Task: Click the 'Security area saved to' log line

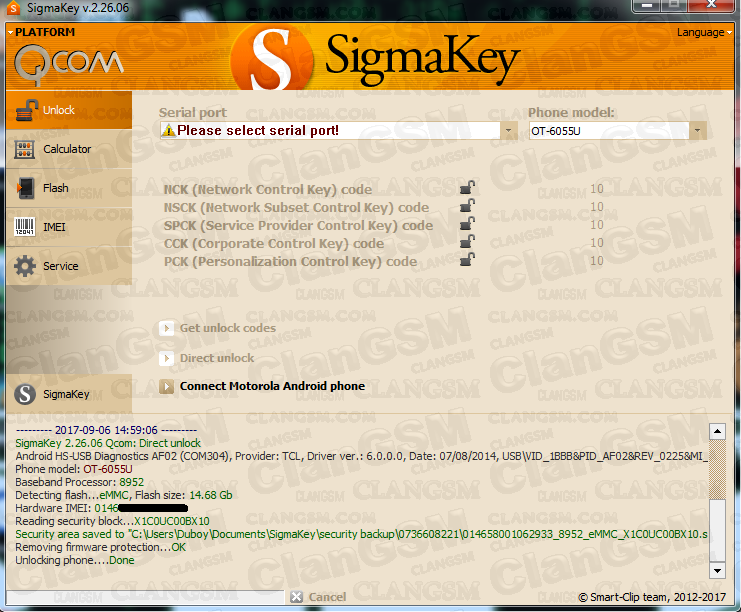Action: click(x=362, y=534)
